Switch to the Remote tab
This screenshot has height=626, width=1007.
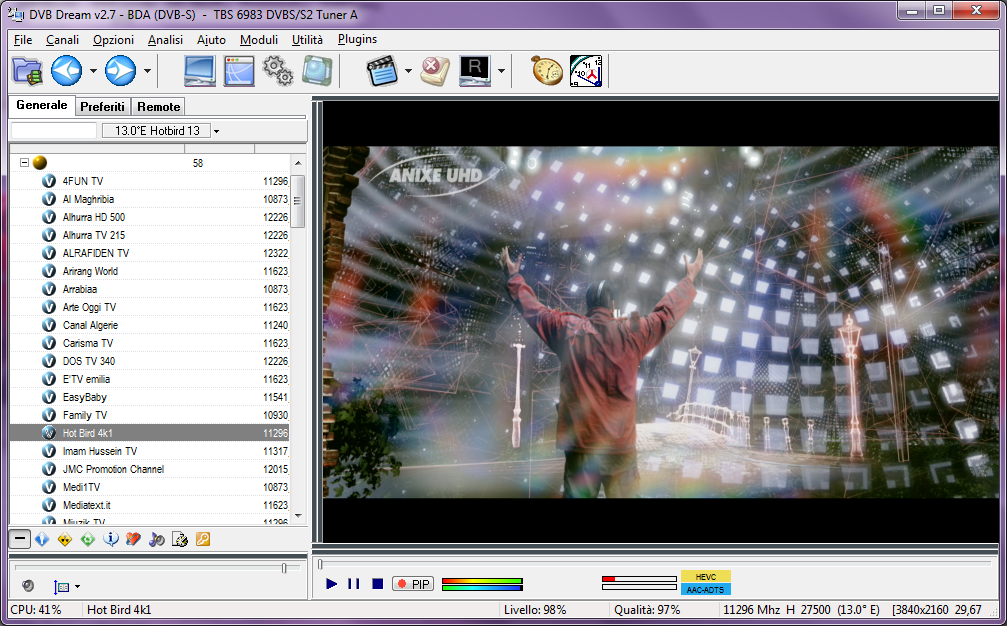click(x=159, y=107)
